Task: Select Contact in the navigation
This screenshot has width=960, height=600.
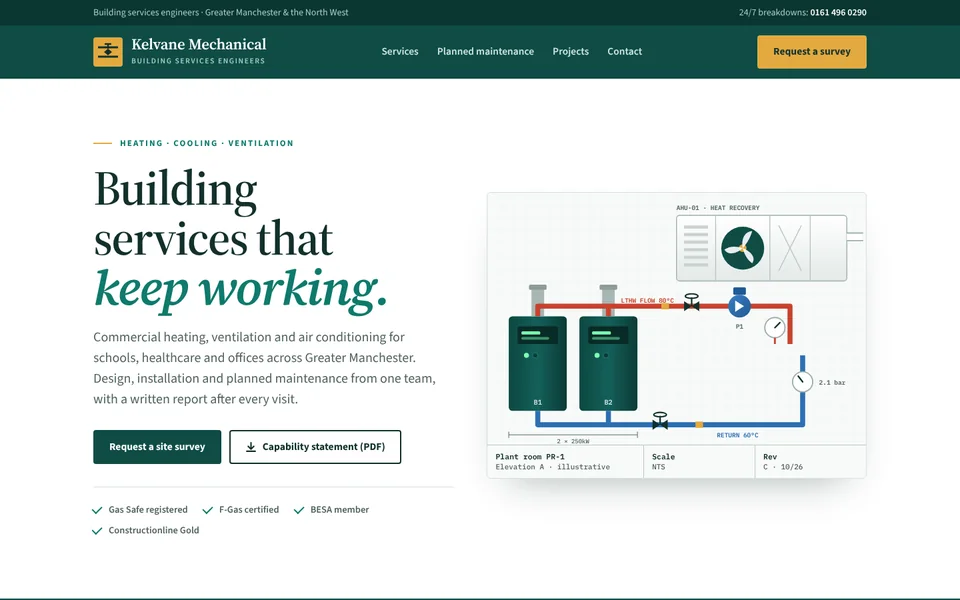Action: pyautogui.click(x=624, y=51)
